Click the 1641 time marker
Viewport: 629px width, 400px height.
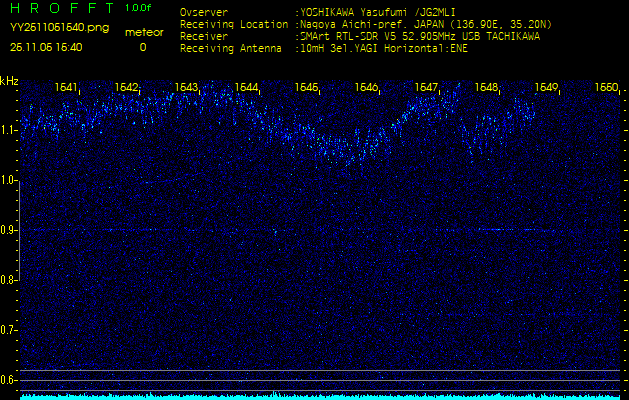67,88
